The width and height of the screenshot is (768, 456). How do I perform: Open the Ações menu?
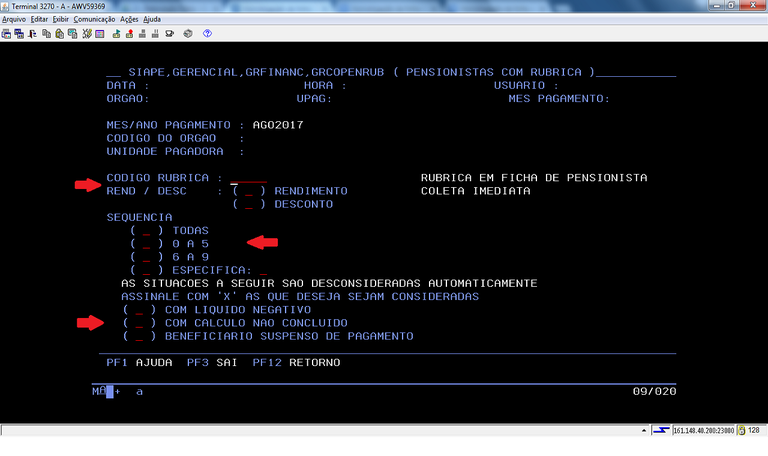[x=129, y=20]
